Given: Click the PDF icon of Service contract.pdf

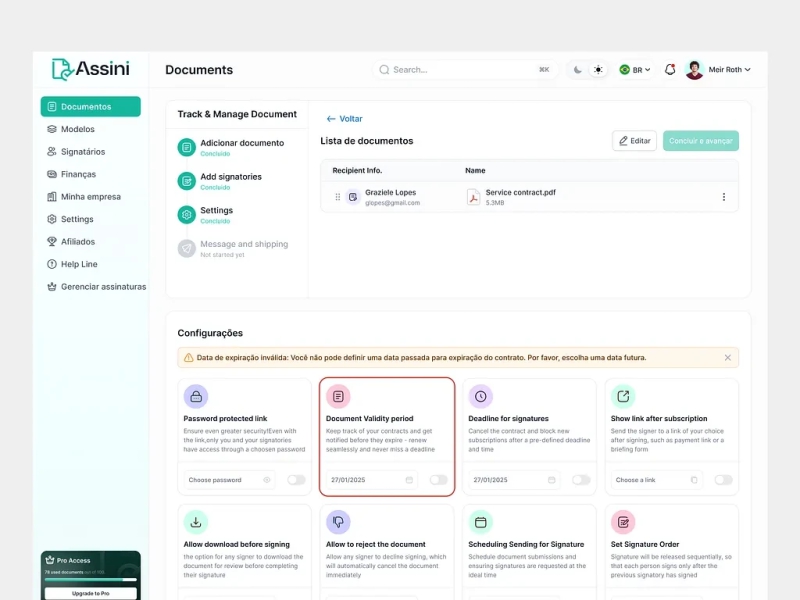Looking at the screenshot, I should [x=473, y=197].
